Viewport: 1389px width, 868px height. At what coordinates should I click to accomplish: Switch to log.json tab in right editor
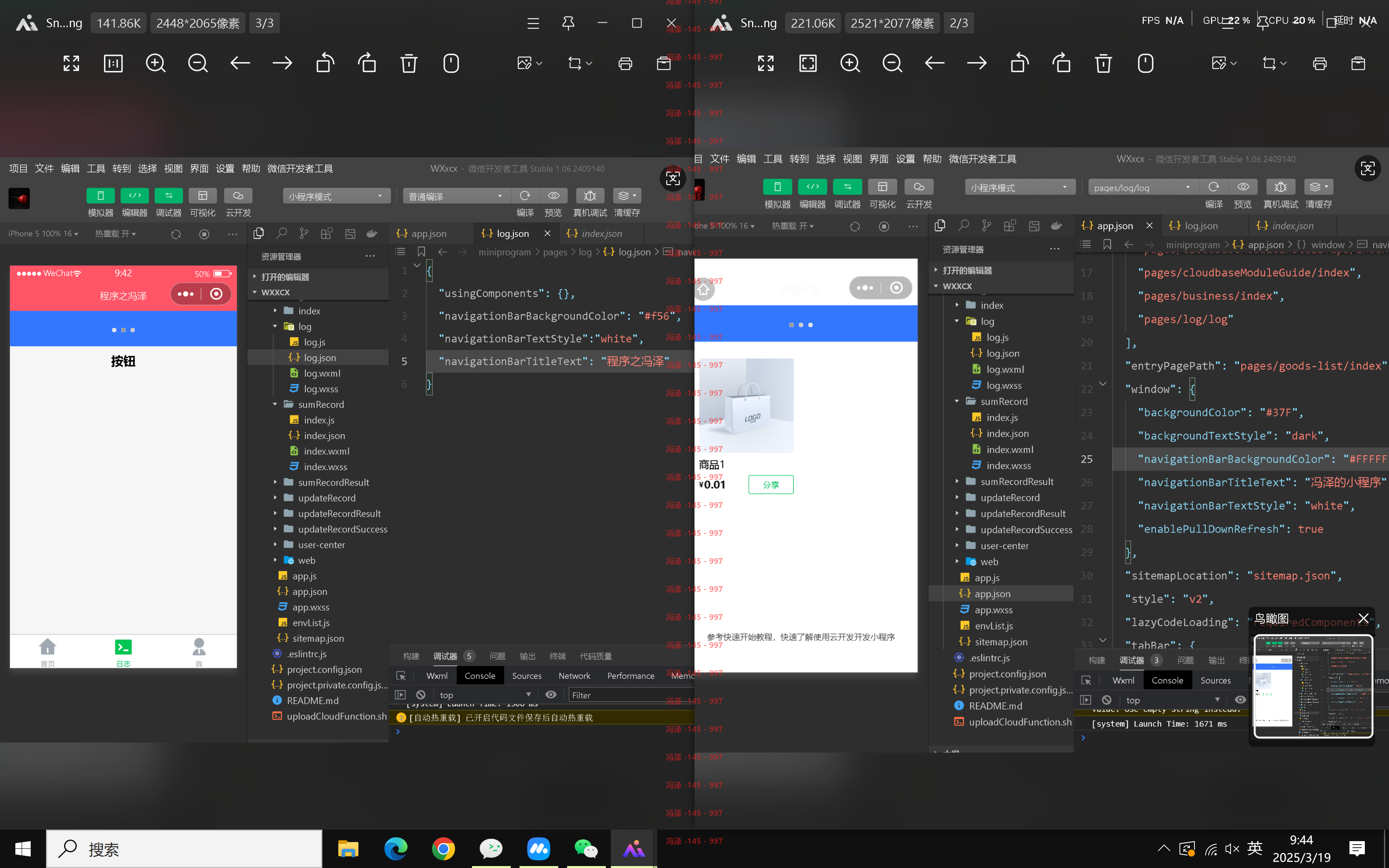click(x=1201, y=226)
